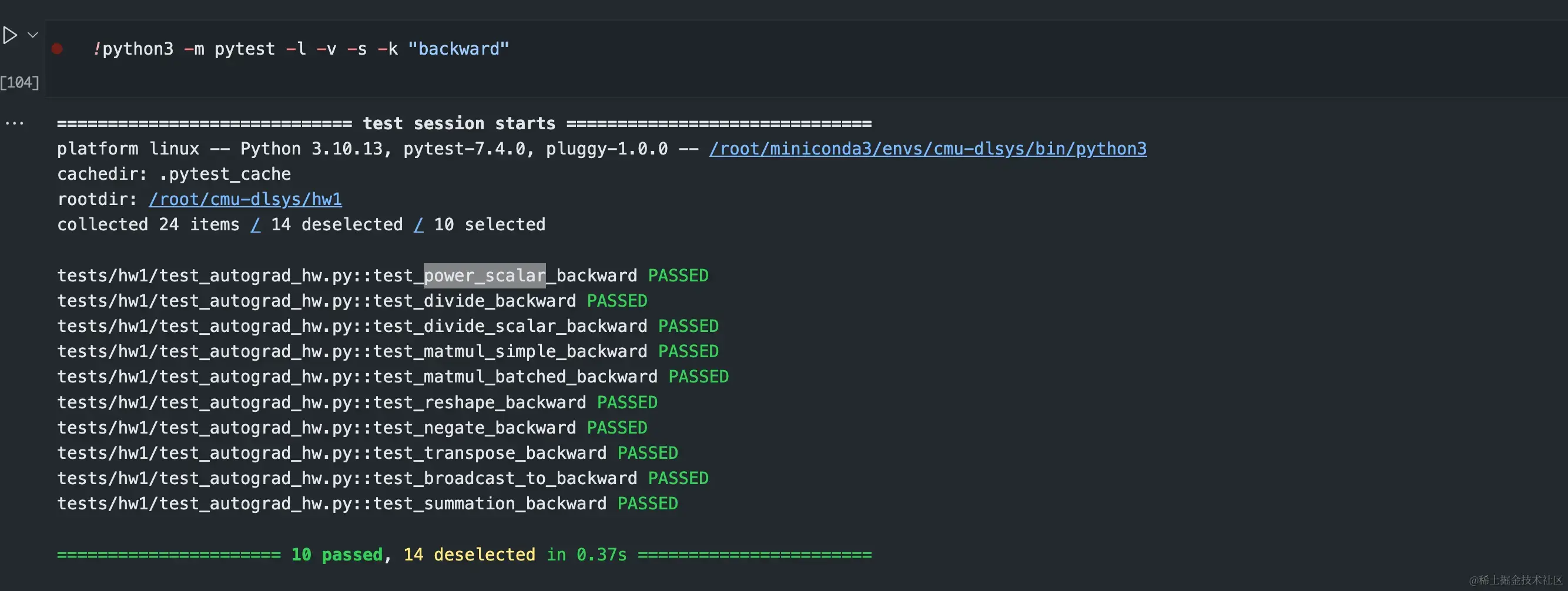Open the miniconda python3 path link
This screenshot has height=591, width=1568.
[927, 149]
